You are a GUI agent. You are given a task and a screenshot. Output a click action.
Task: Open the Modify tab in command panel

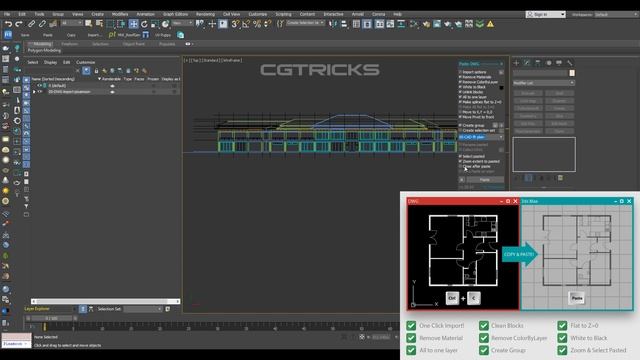[x=527, y=63]
